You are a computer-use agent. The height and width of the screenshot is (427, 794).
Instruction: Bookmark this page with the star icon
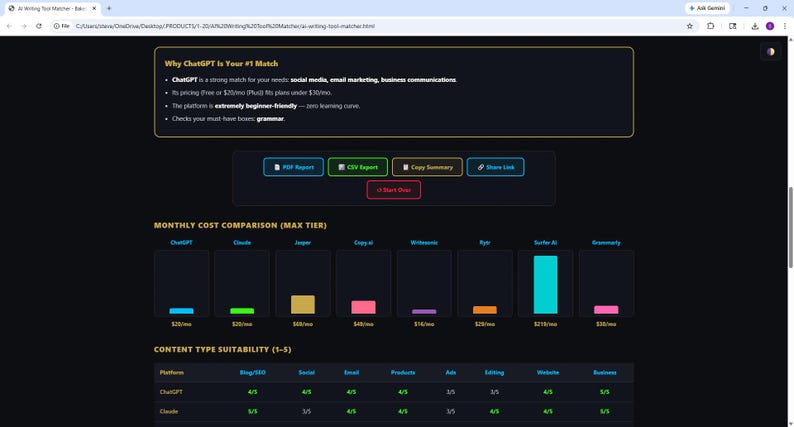click(689, 26)
